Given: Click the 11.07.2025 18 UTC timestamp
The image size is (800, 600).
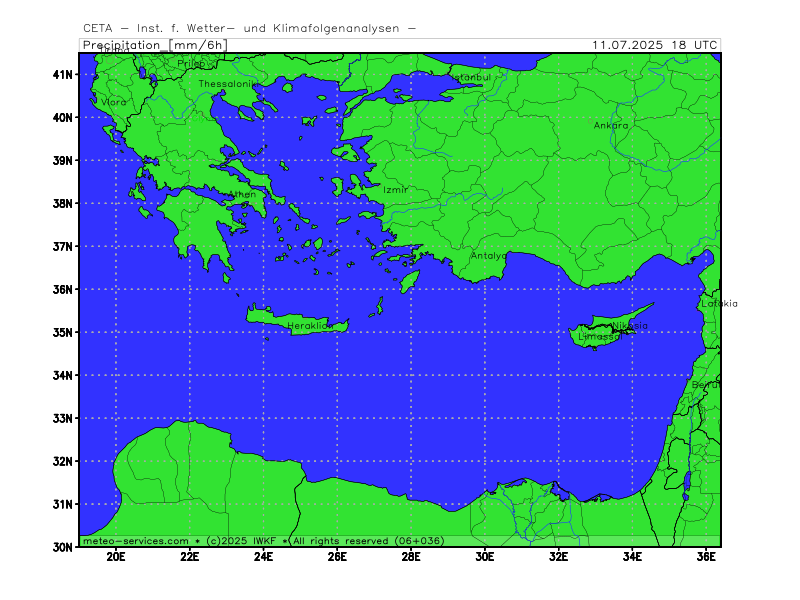Looking at the screenshot, I should pos(655,45).
